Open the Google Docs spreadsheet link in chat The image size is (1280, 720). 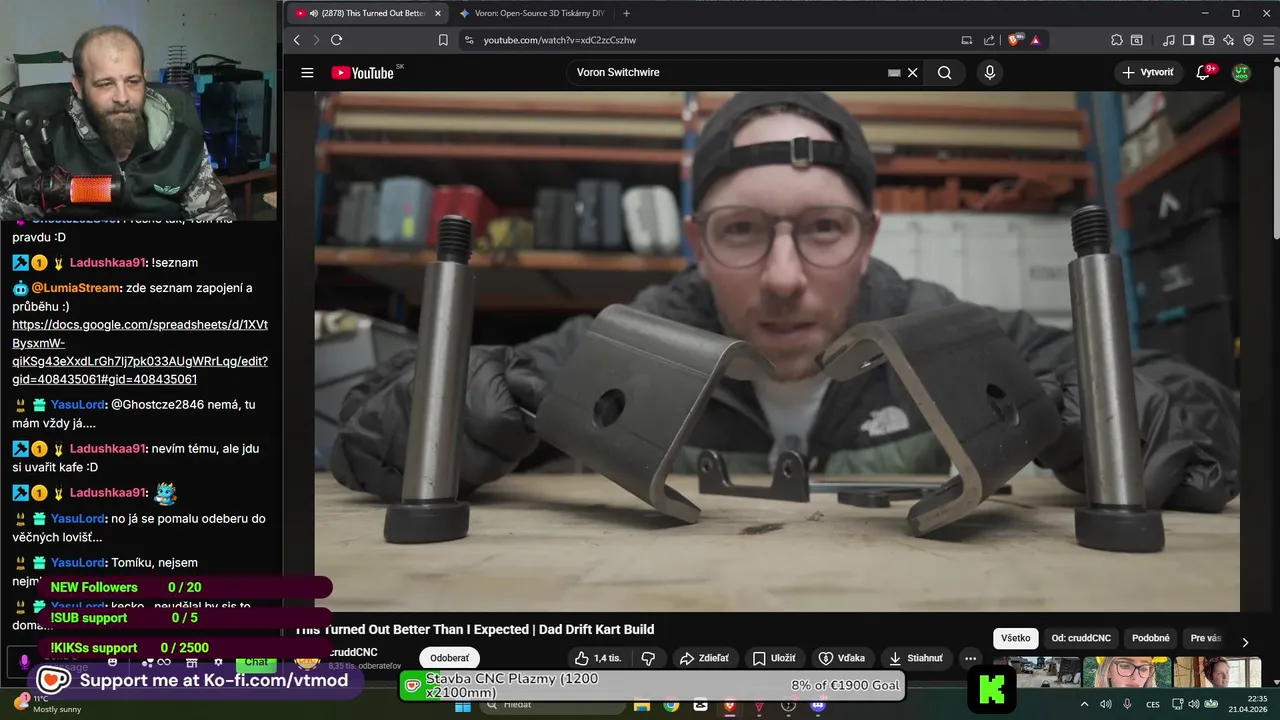pyautogui.click(x=140, y=352)
